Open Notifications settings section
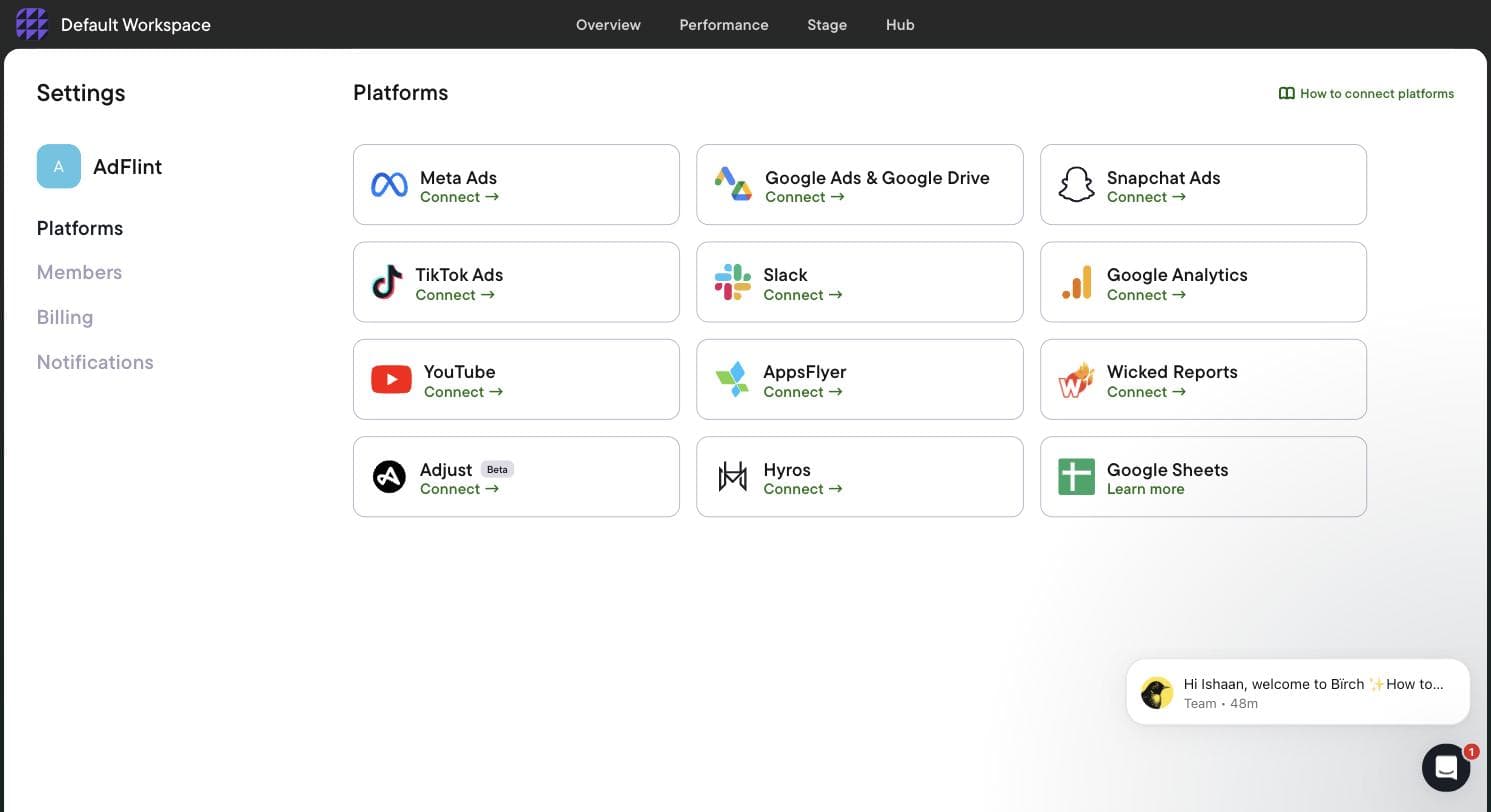The height and width of the screenshot is (812, 1491). [x=95, y=362]
